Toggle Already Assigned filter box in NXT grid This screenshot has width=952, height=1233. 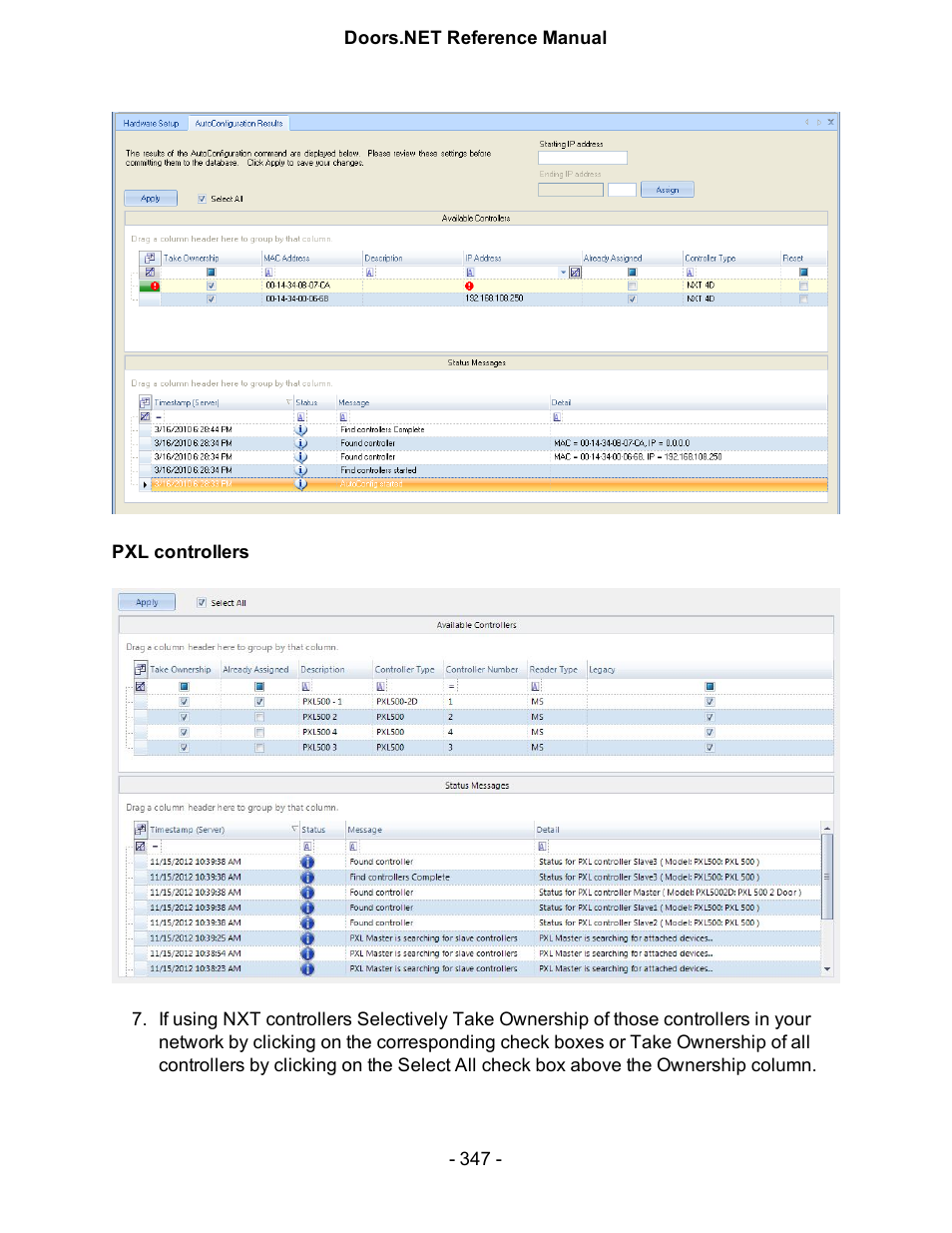632,272
